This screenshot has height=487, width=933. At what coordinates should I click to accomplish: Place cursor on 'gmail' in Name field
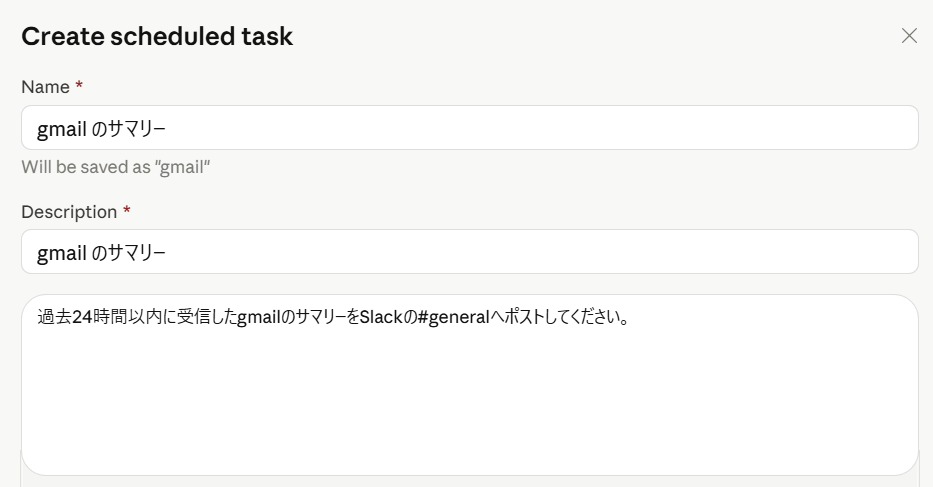tap(62, 129)
